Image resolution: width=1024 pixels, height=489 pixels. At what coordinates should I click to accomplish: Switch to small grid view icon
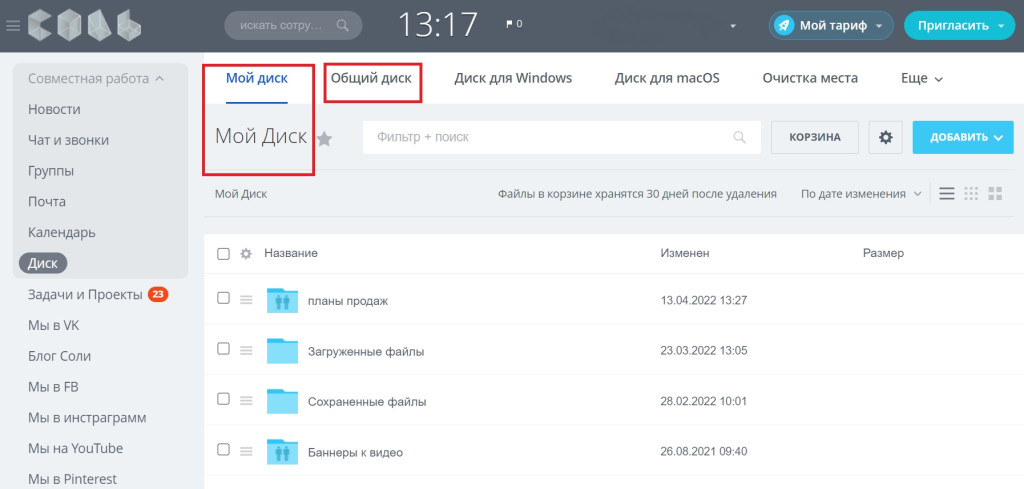971,194
